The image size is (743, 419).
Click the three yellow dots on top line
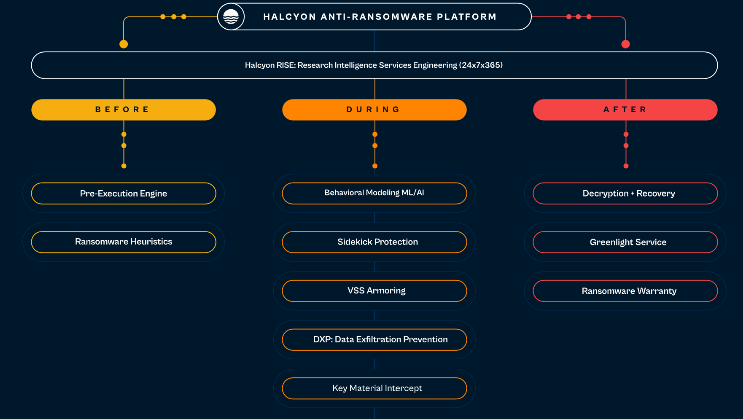click(173, 16)
